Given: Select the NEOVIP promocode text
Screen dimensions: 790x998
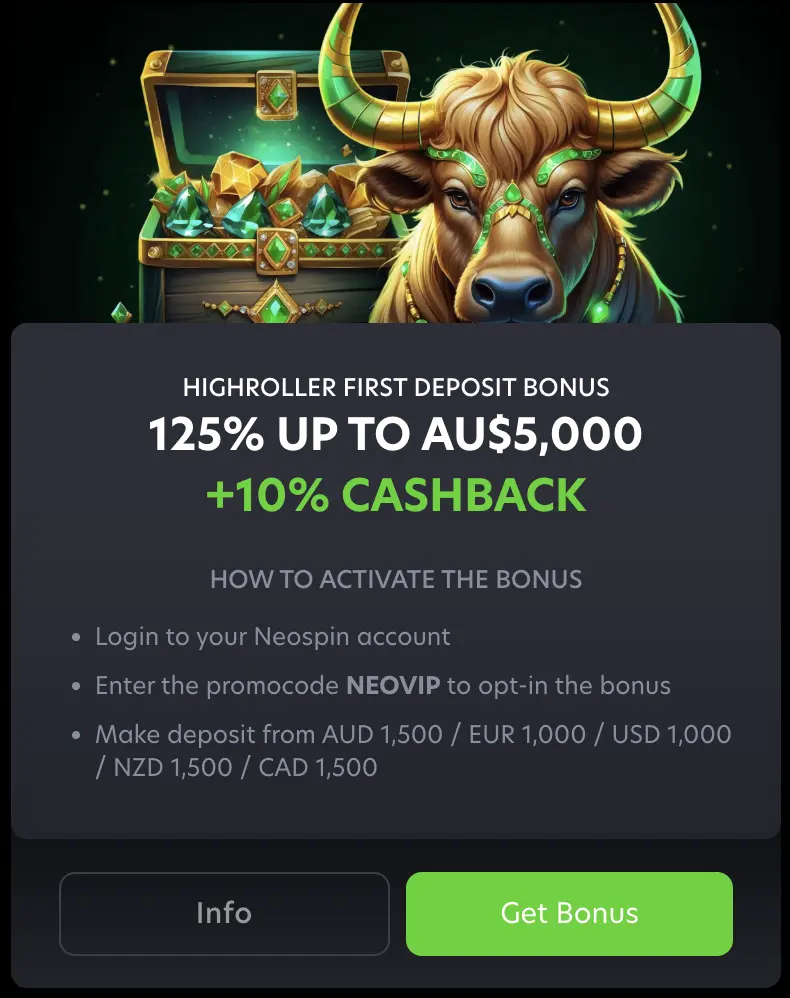Looking at the screenshot, I should pos(393,685).
